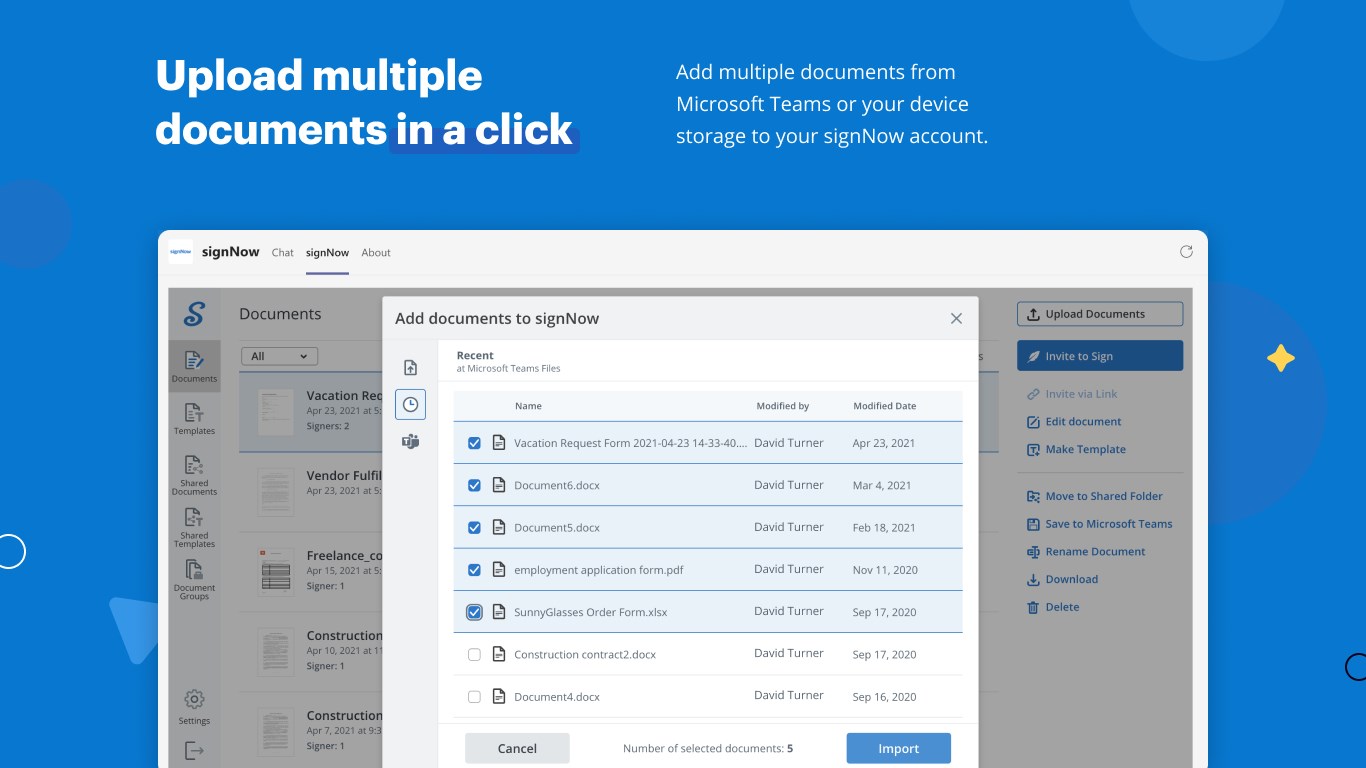The height and width of the screenshot is (768, 1366).
Task: Uncheck SunnyGlasses Order Form.xlsx checkbox
Action: pos(474,612)
